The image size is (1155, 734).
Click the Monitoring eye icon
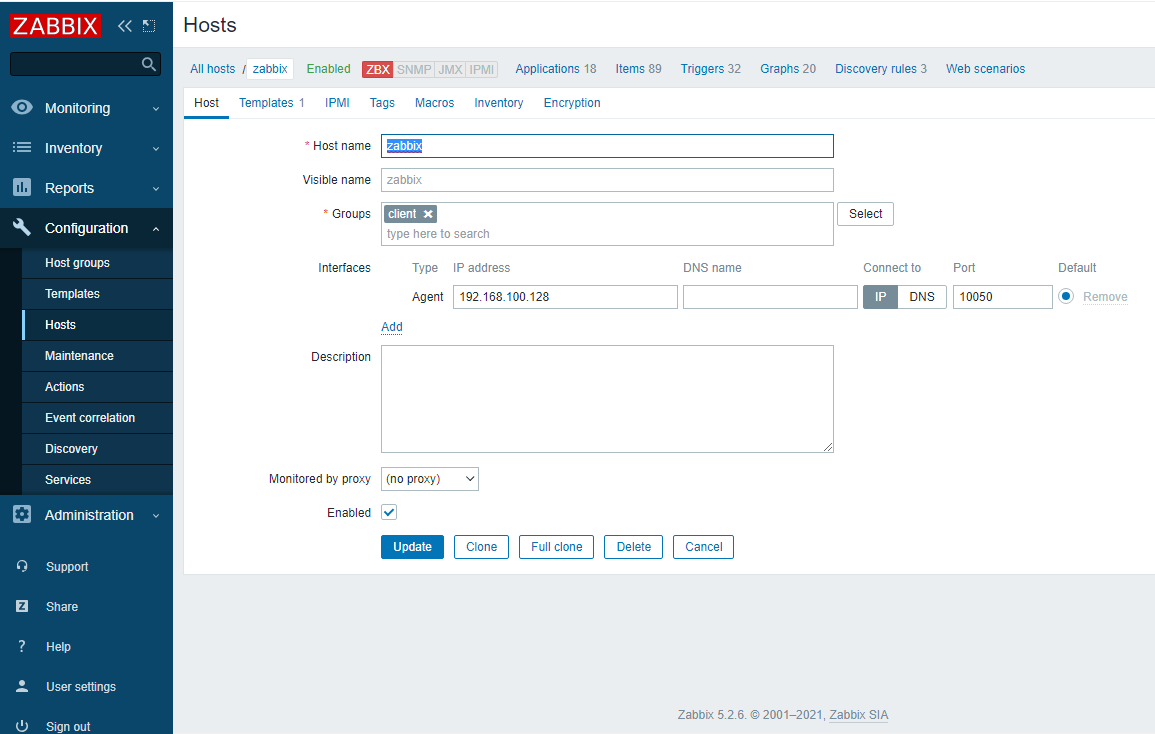click(22, 108)
